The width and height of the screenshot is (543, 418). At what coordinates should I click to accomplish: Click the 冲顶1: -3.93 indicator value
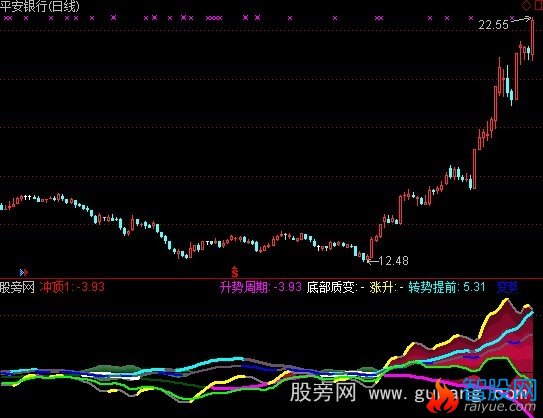click(72, 287)
